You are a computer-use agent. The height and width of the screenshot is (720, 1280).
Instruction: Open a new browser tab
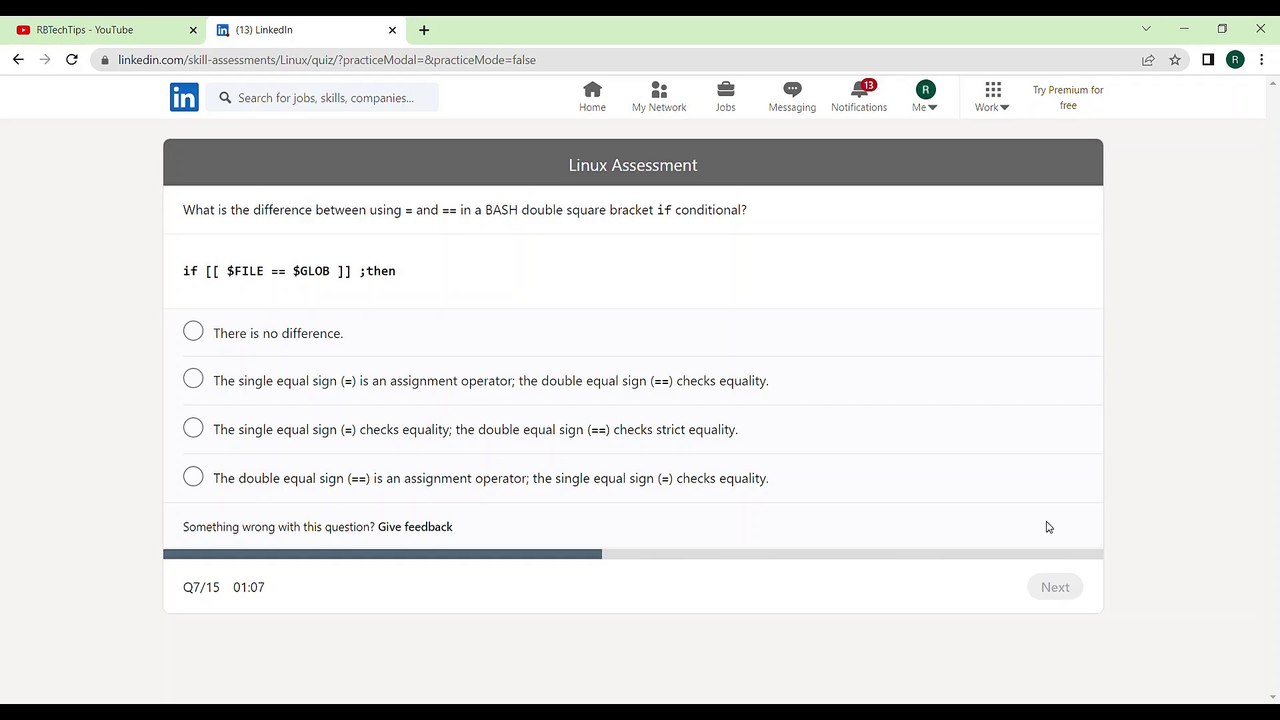click(424, 30)
